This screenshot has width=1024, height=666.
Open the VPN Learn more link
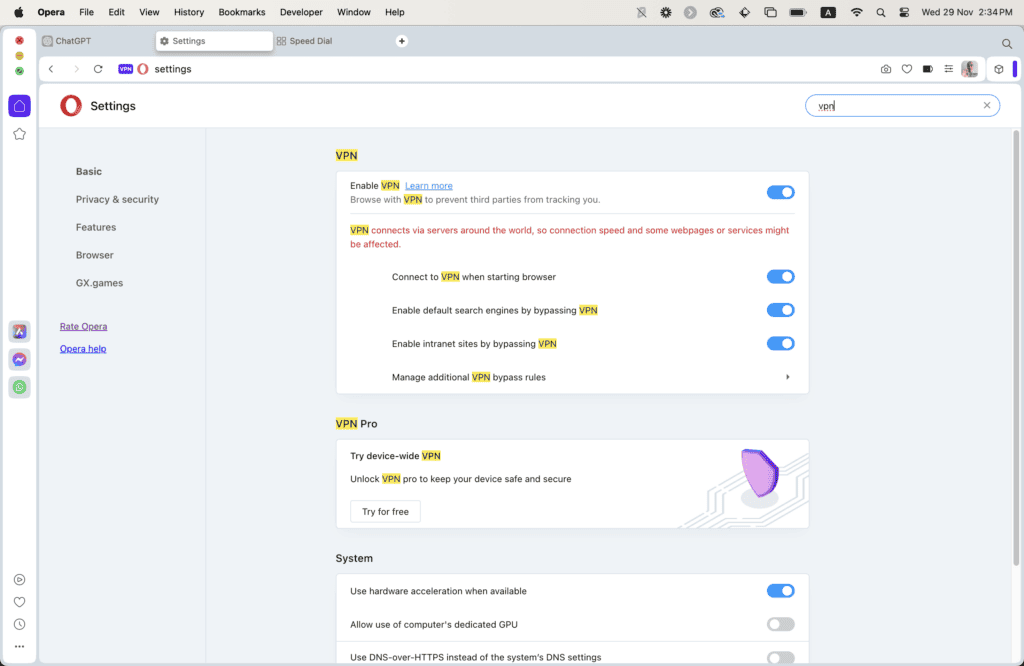[x=428, y=186]
